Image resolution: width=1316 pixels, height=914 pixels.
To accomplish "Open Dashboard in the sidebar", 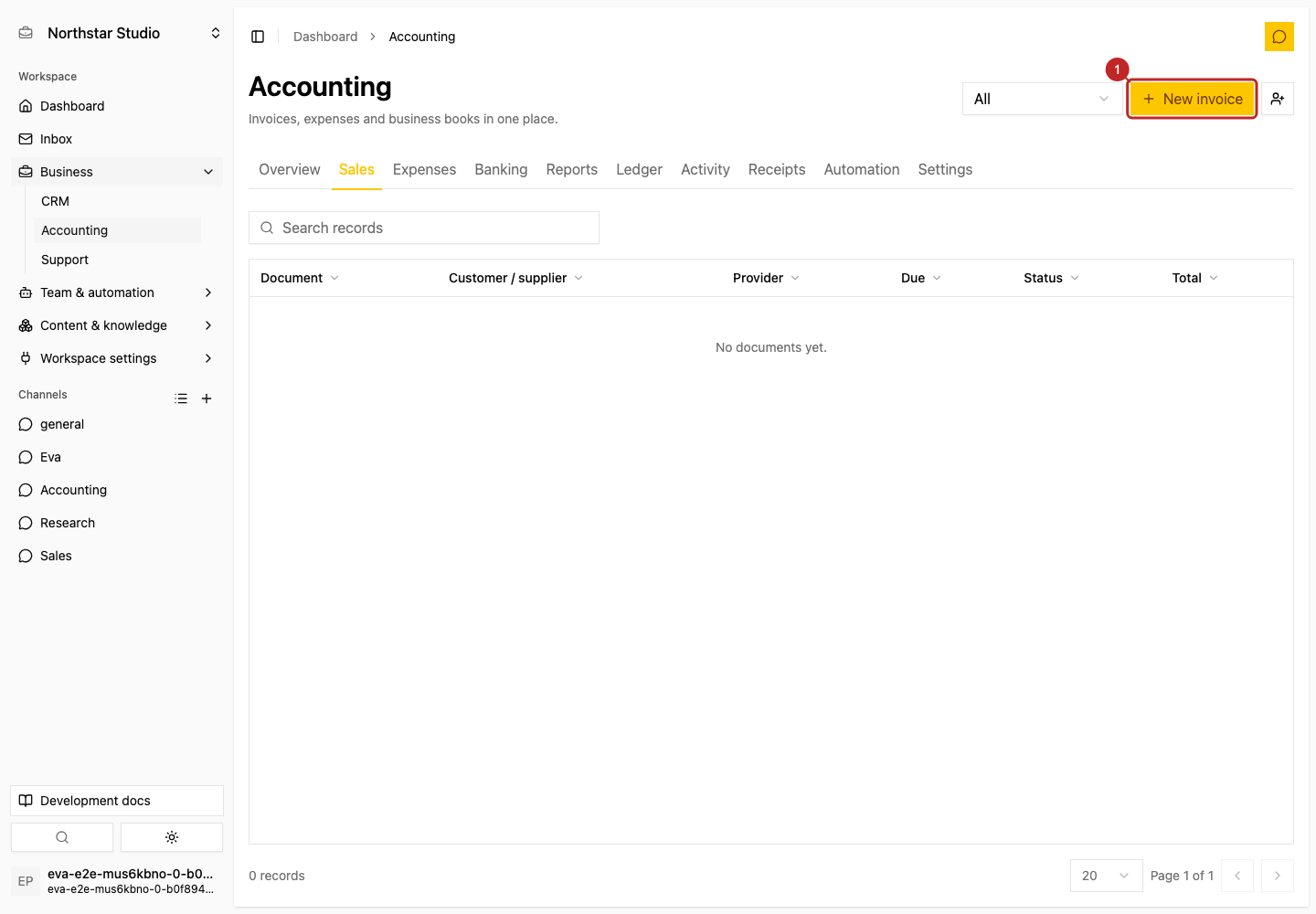I will click(x=117, y=106).
